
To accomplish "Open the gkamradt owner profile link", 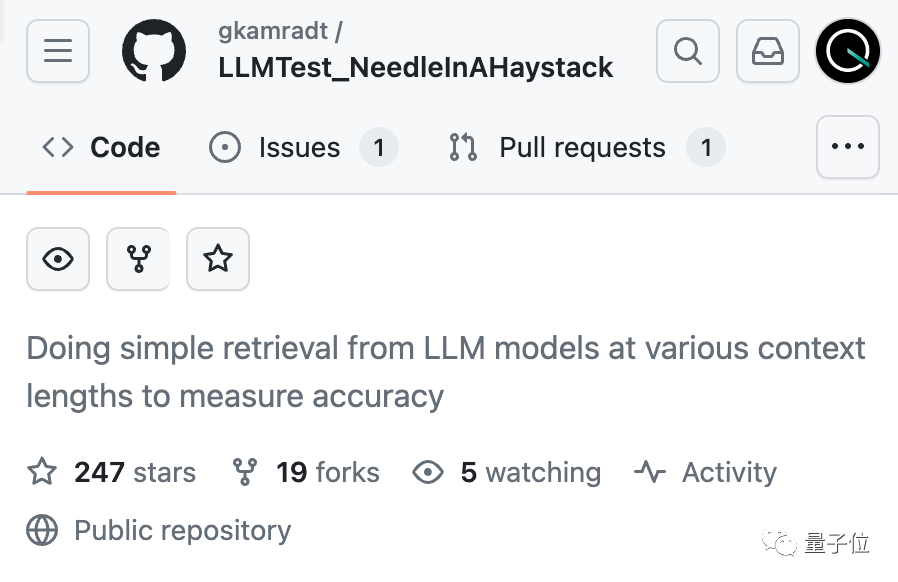I will 272,31.
